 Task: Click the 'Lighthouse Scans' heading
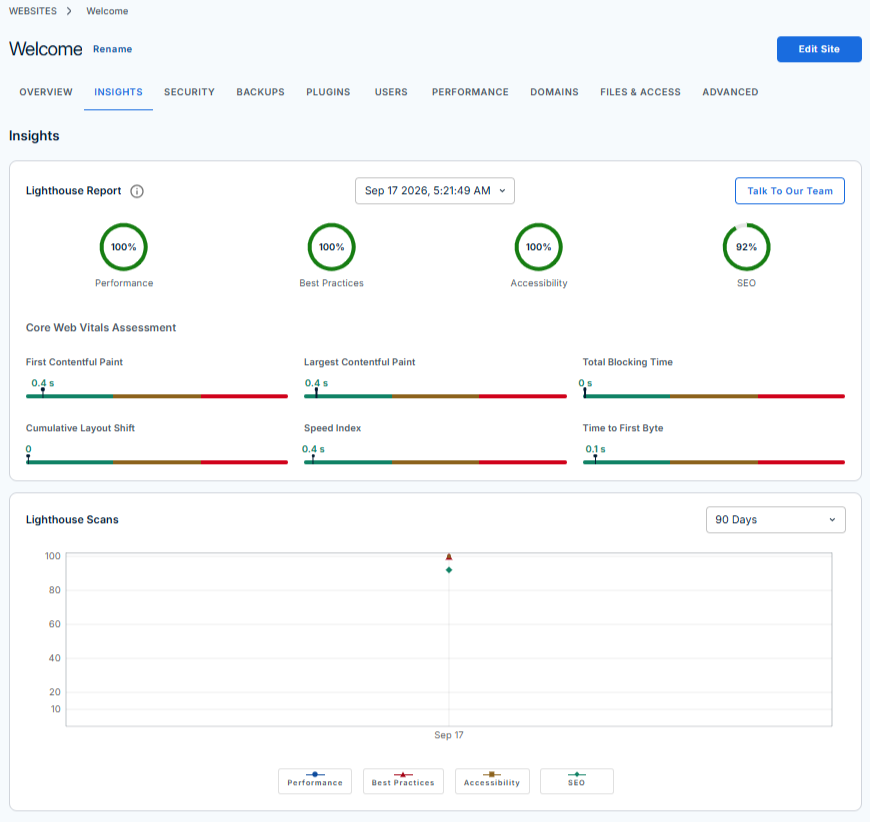coord(72,520)
